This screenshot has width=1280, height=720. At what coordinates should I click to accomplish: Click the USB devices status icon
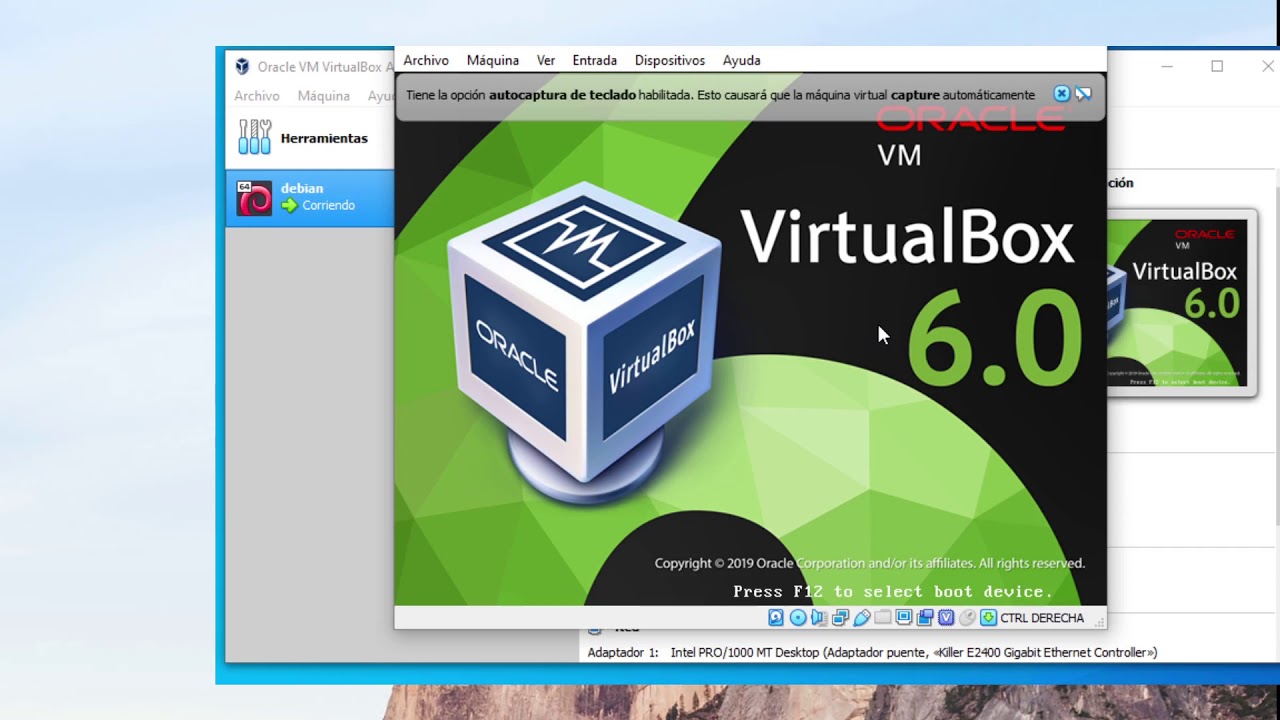coord(862,618)
